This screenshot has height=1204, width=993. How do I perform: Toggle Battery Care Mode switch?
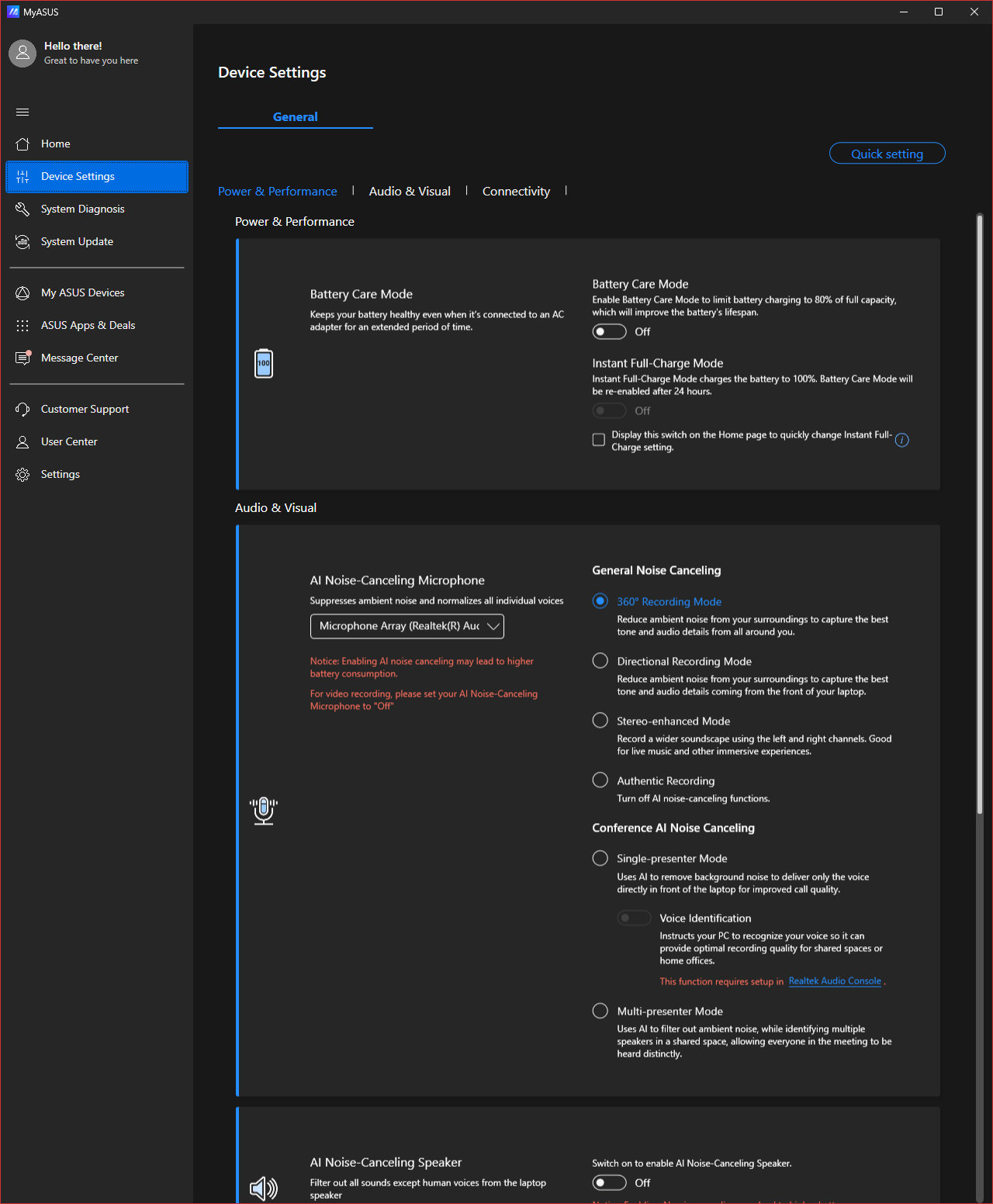pos(609,331)
